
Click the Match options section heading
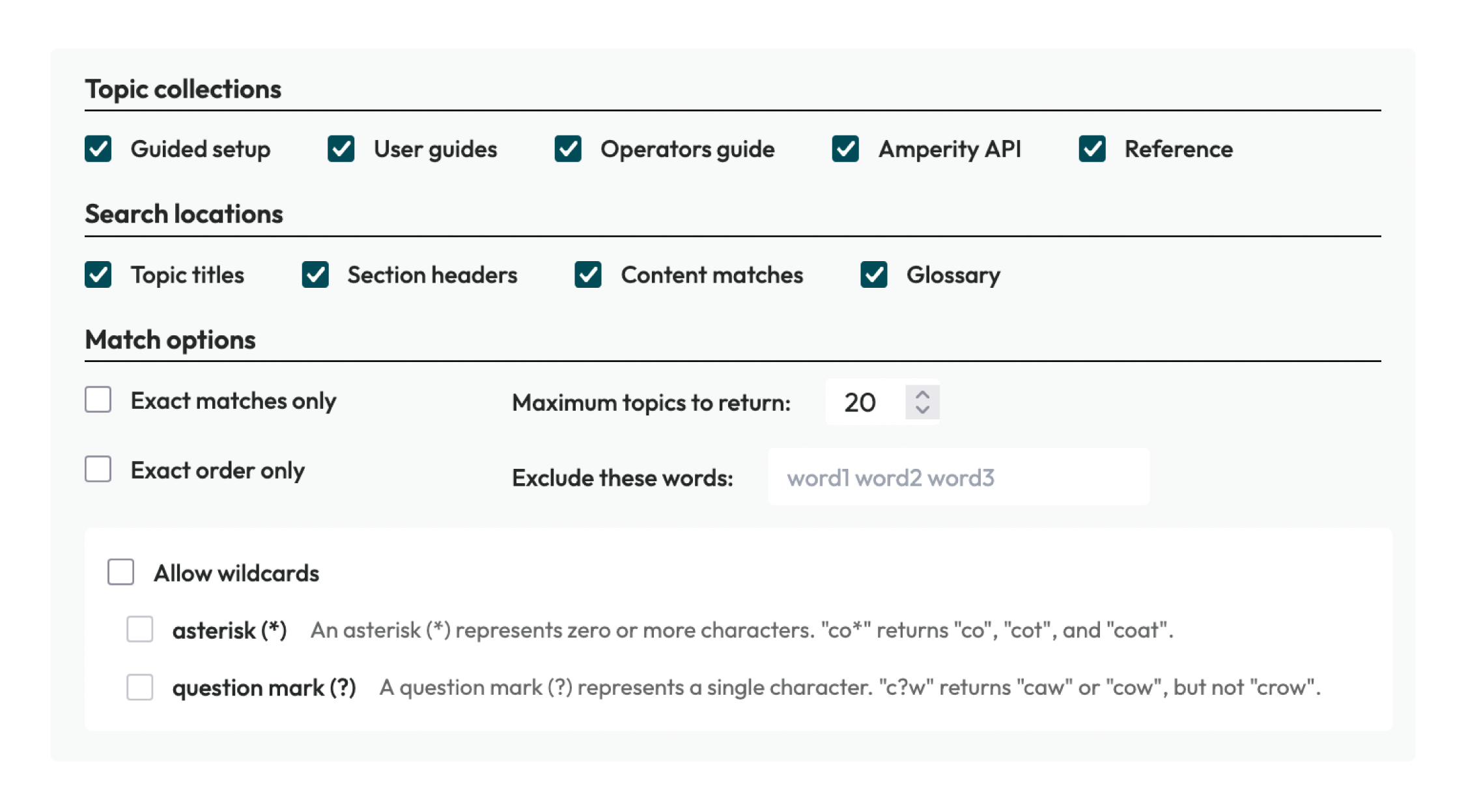coord(170,339)
